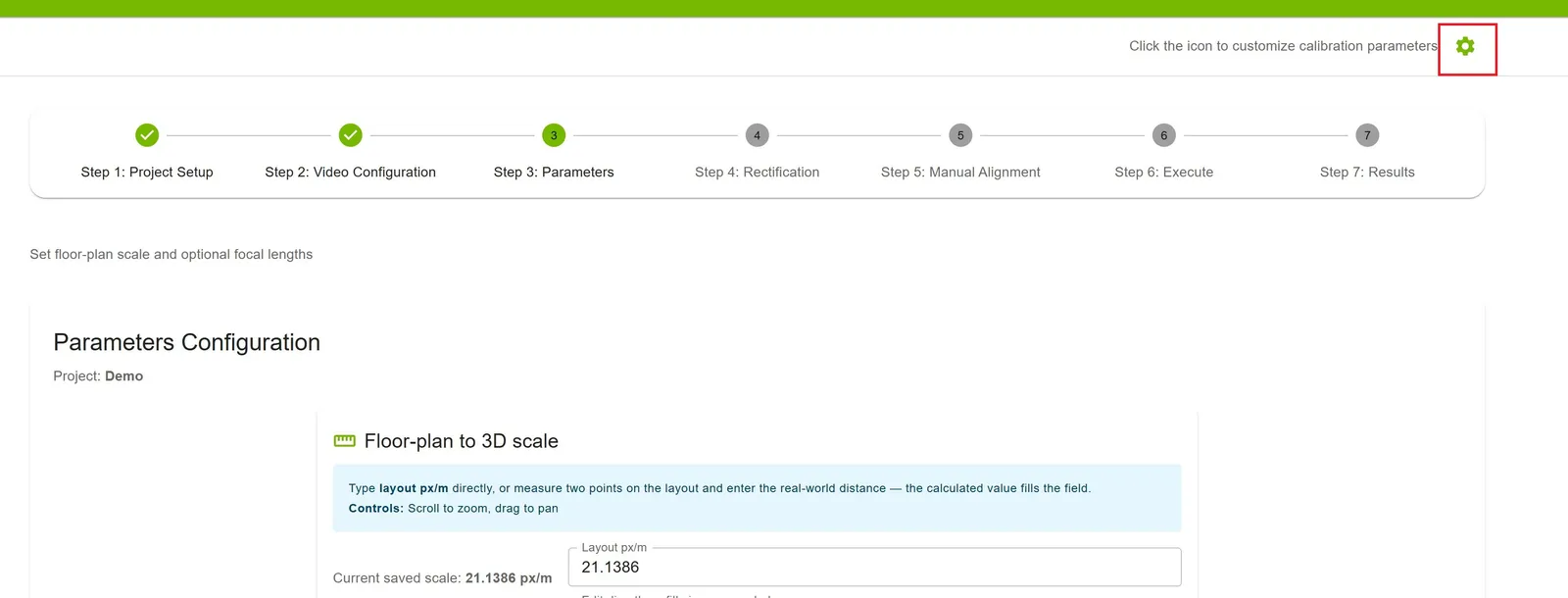
Task: Click the Step 1 completed checkmark icon
Action: (147, 135)
